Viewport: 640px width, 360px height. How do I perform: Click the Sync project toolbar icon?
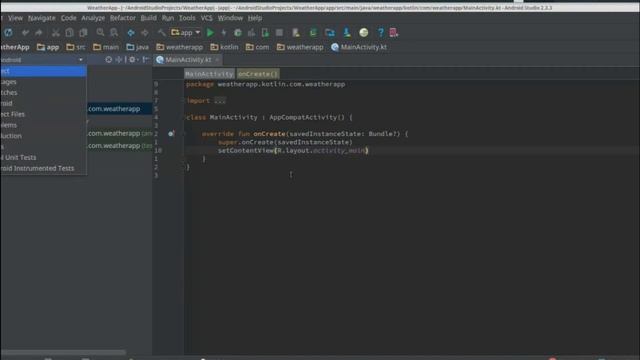coord(8,33)
